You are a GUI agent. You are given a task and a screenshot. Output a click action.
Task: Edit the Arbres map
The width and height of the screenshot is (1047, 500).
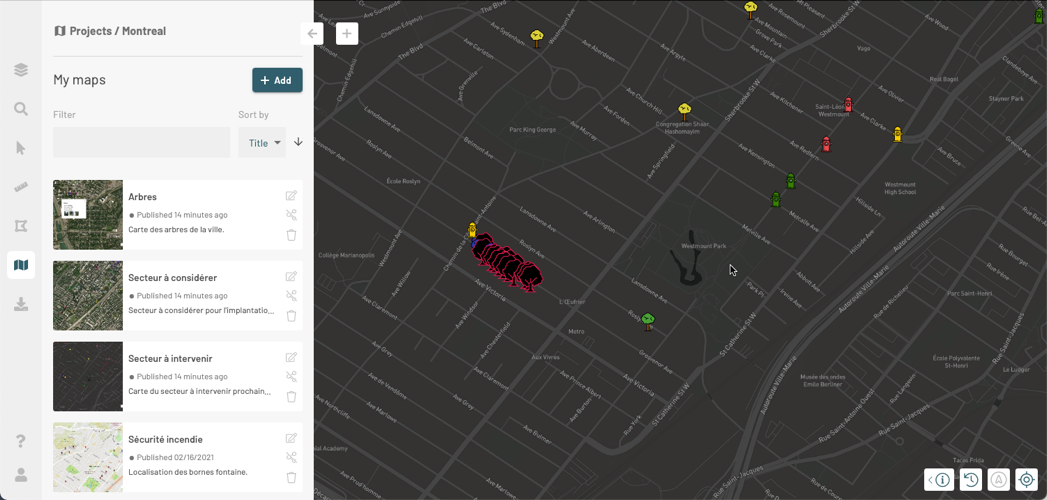click(x=291, y=196)
